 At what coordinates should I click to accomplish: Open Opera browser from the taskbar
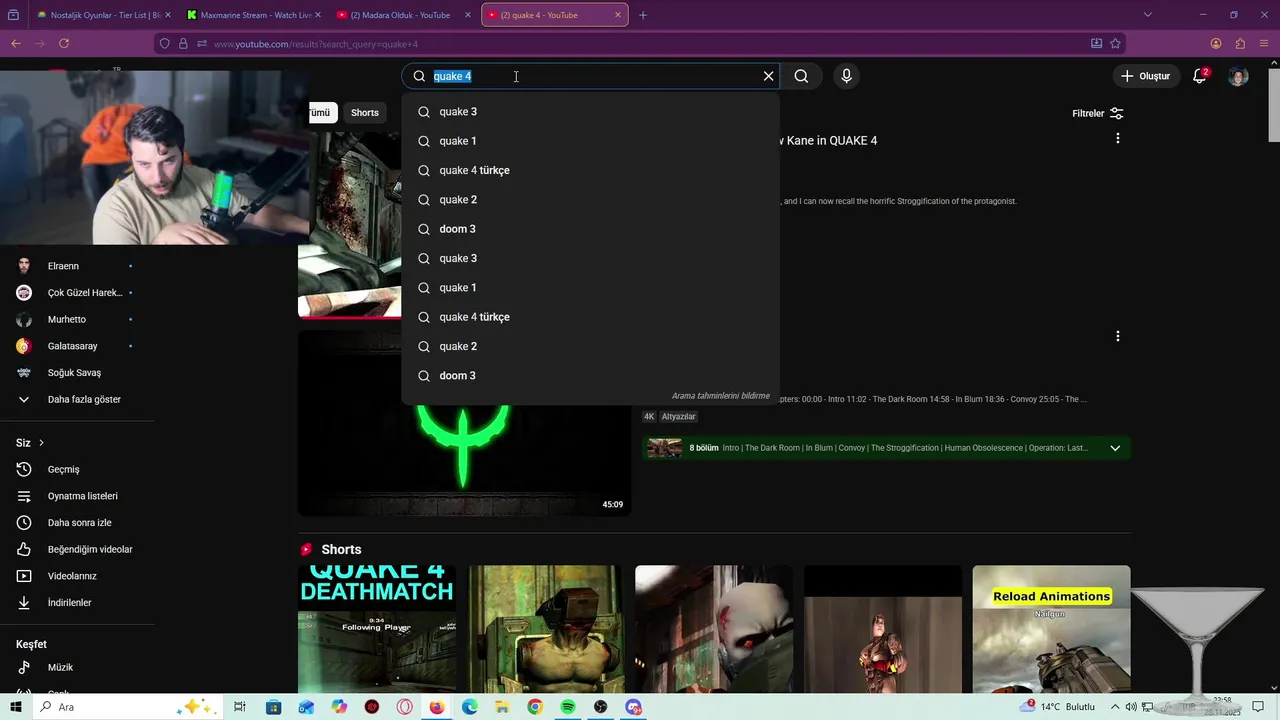tap(405, 707)
